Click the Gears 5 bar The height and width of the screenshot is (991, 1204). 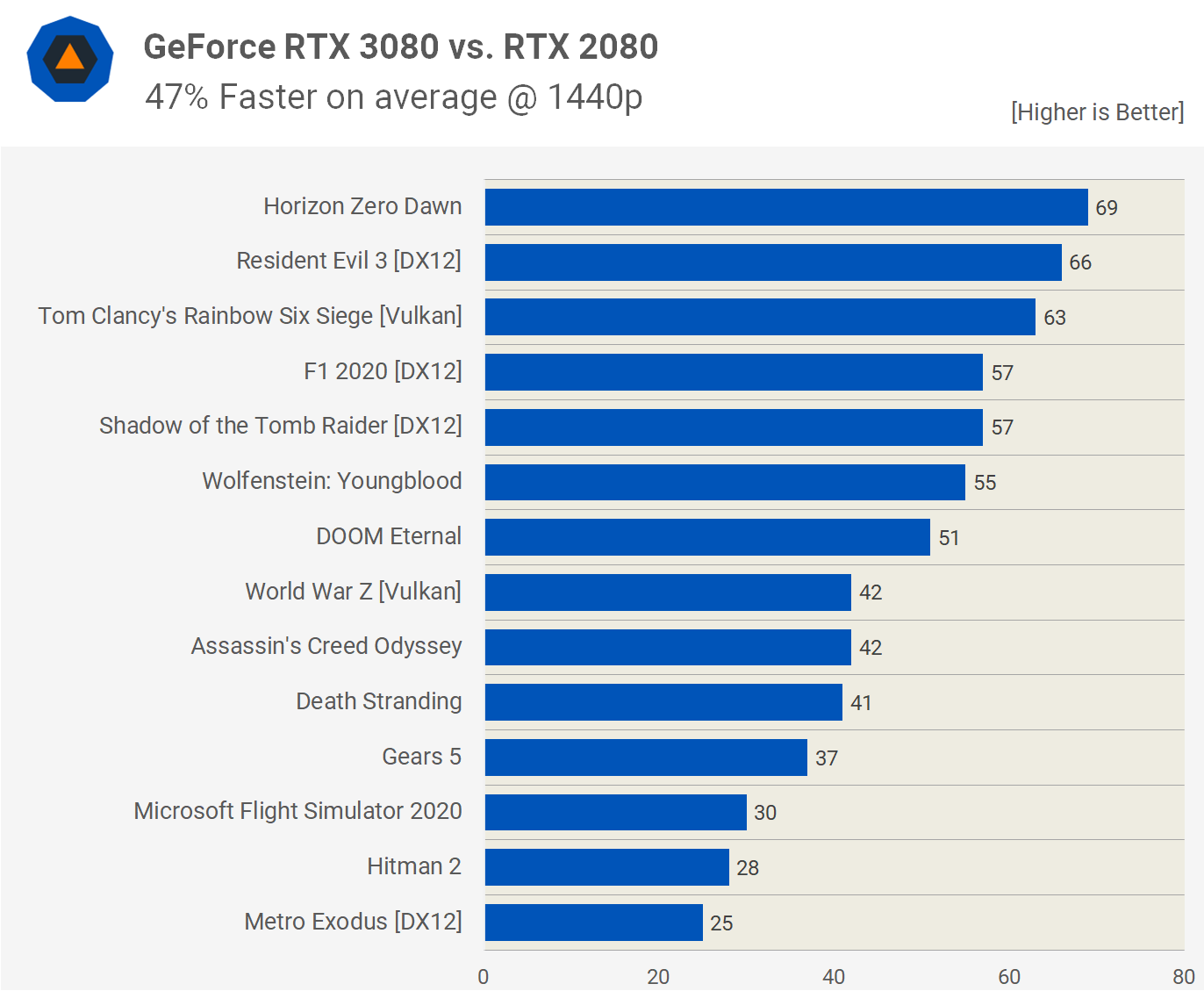645,758
